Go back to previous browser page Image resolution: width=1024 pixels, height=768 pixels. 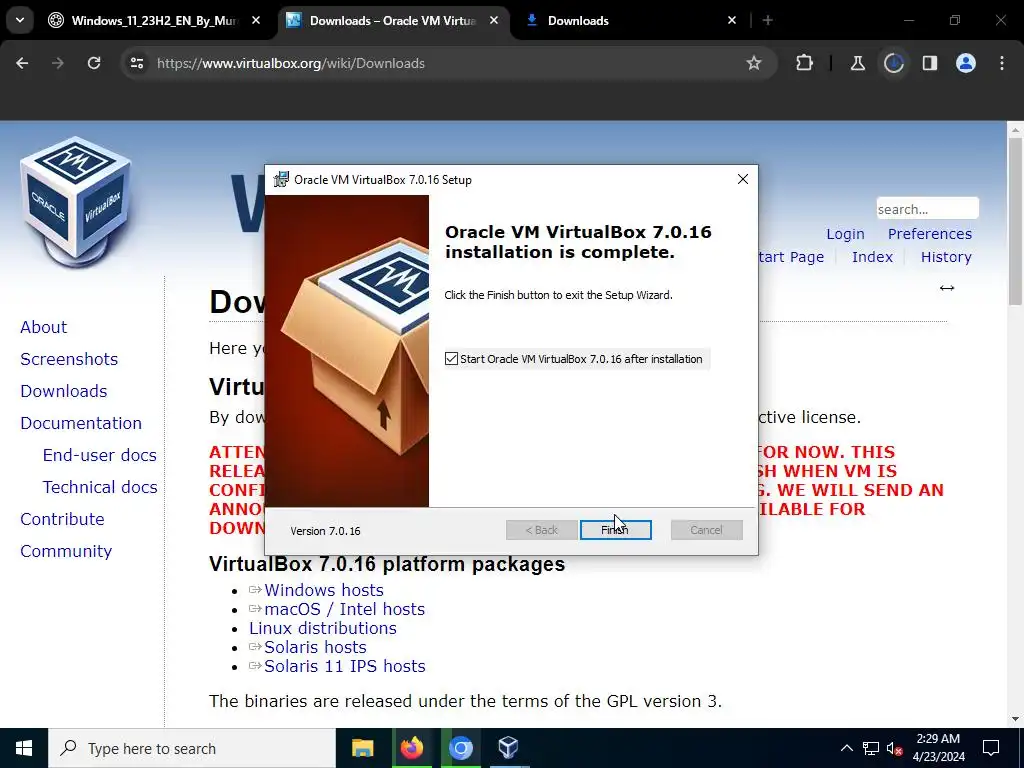[22, 63]
